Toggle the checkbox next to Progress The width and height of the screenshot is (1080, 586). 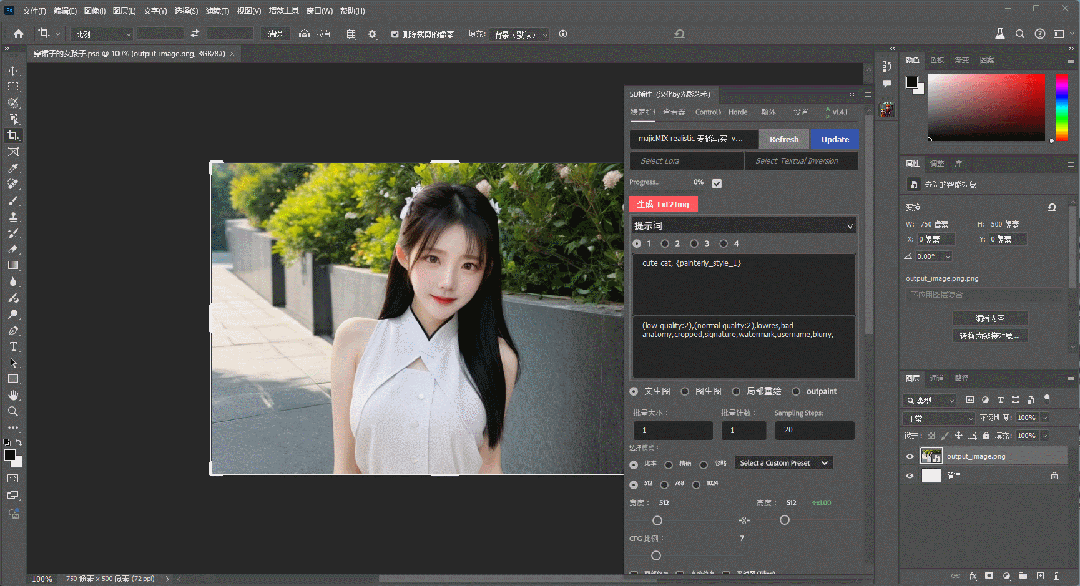tap(716, 183)
